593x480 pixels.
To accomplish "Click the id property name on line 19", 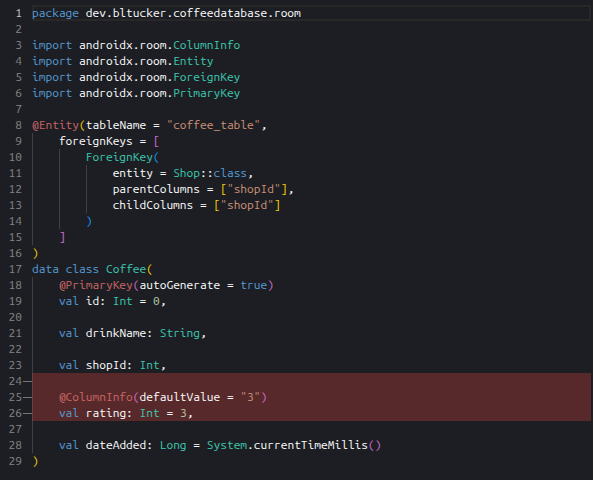I will tap(93, 301).
